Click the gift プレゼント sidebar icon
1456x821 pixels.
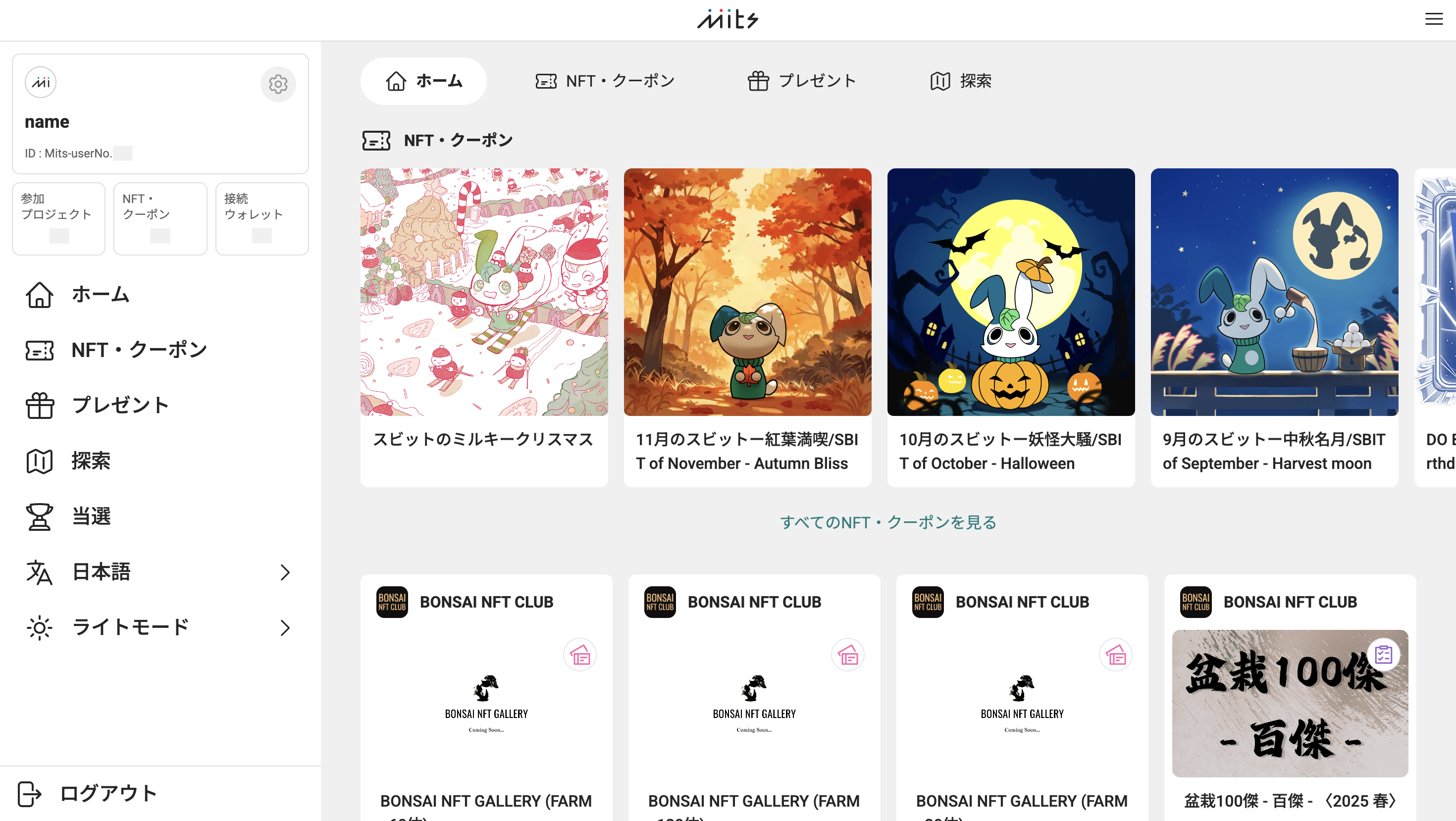click(40, 405)
